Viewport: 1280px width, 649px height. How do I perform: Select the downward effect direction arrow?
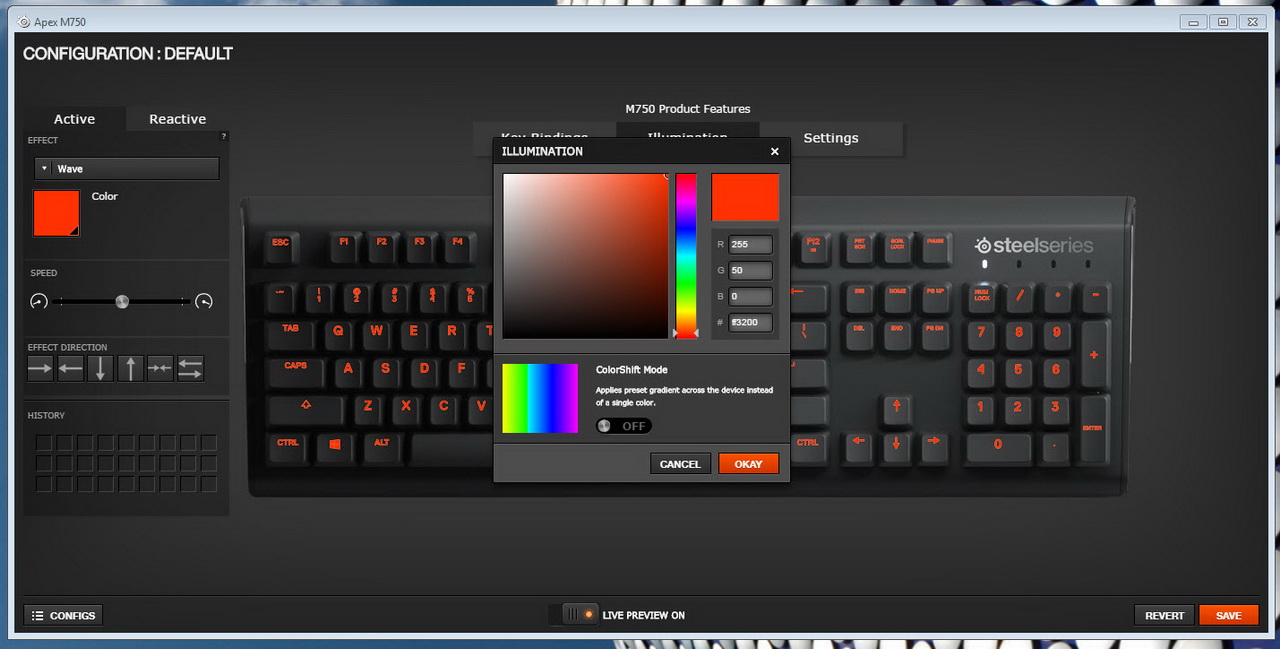(100, 369)
